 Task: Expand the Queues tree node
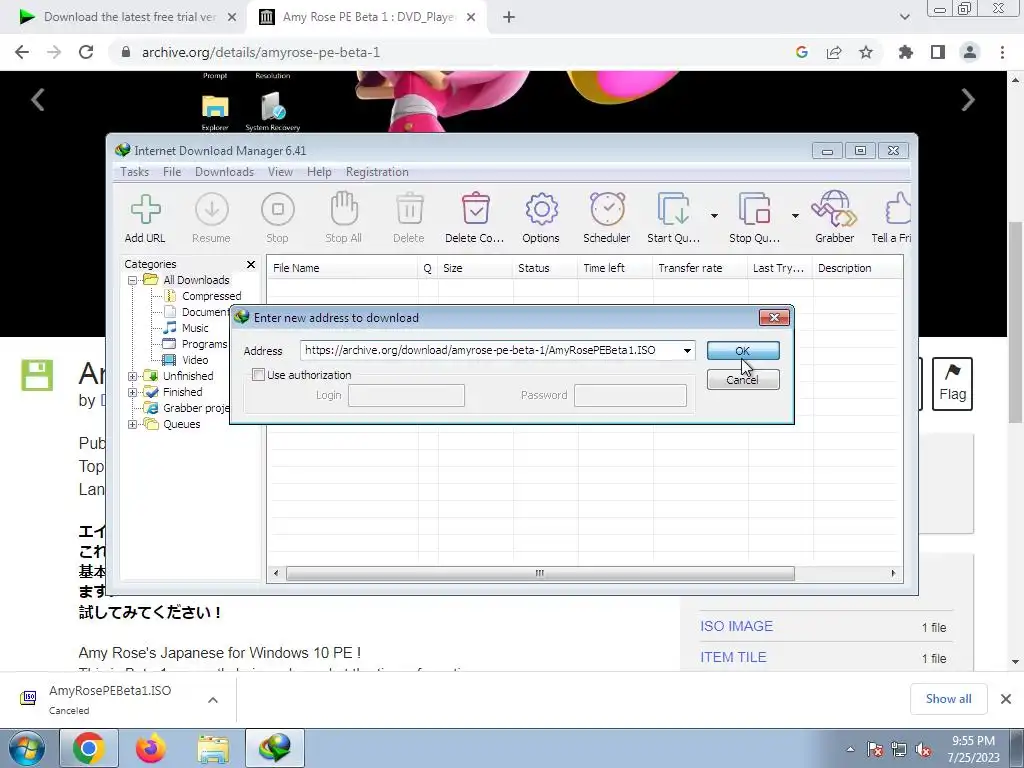pyautogui.click(x=133, y=424)
